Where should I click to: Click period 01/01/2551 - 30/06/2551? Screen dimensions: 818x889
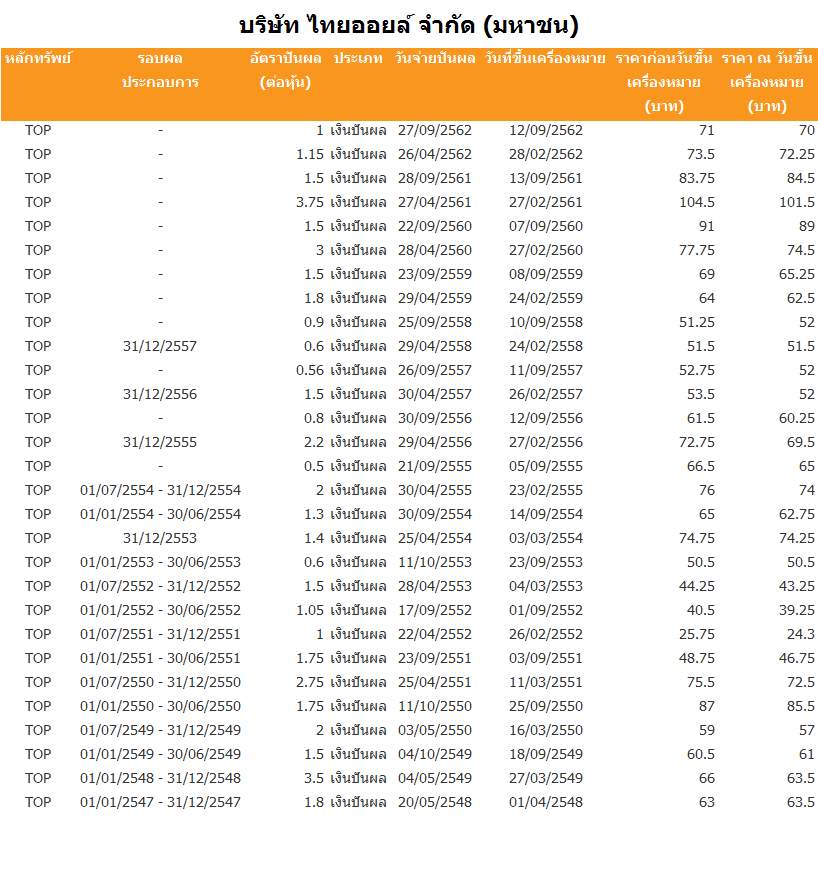tap(160, 658)
